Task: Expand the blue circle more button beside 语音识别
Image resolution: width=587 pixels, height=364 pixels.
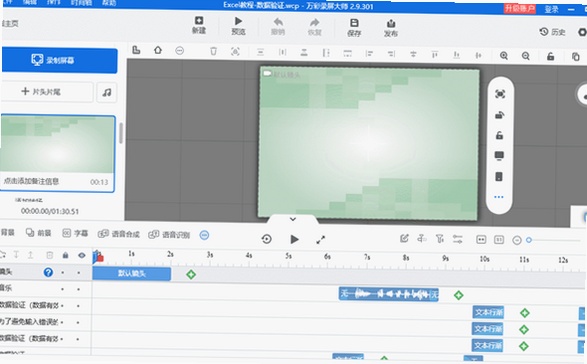Action: click(204, 235)
